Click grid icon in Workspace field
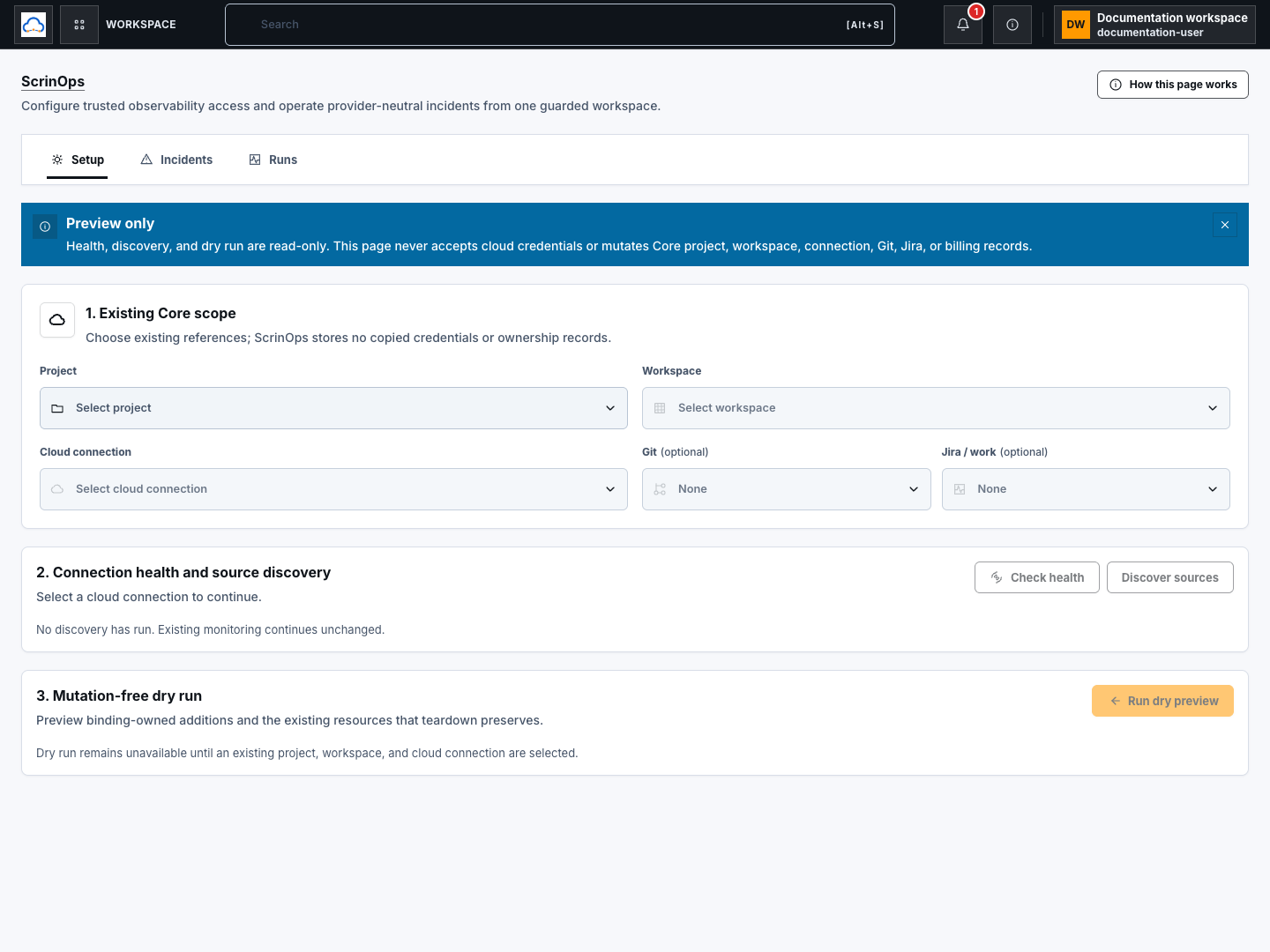 660,408
